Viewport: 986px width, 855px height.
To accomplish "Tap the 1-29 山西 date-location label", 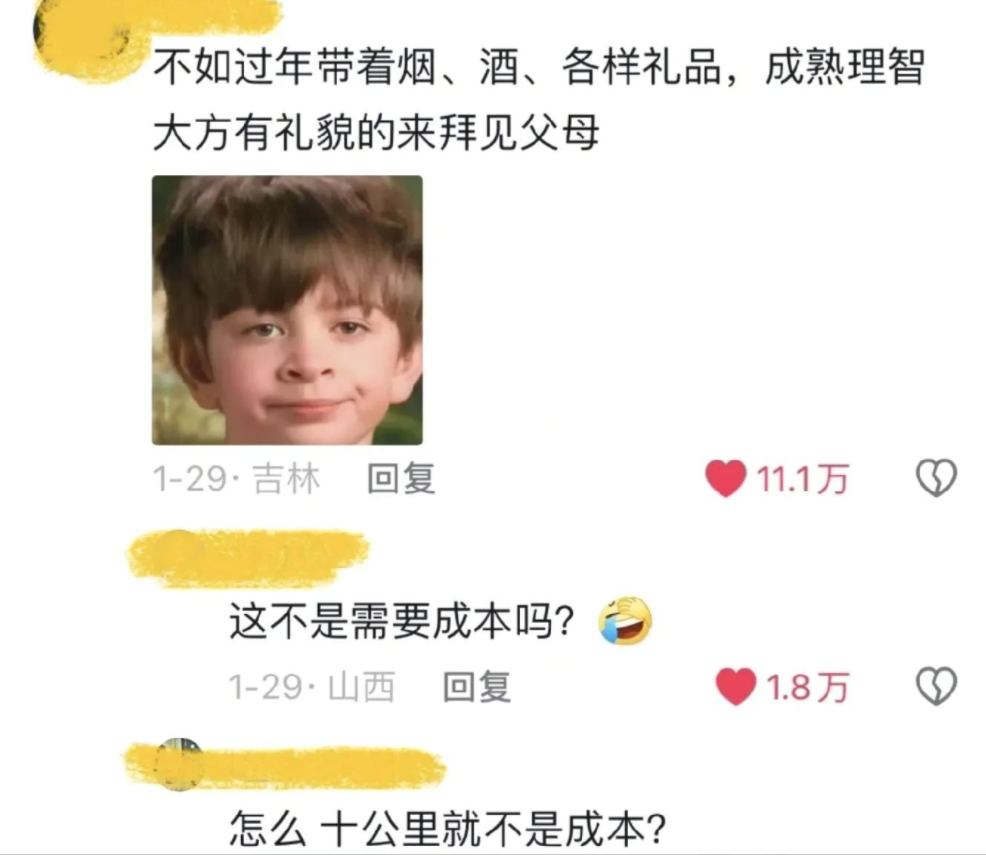I will coord(312,687).
